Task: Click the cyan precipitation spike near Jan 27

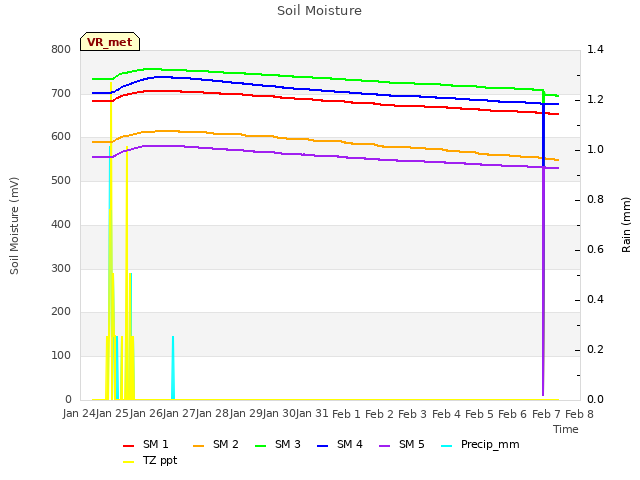Action: click(x=173, y=367)
